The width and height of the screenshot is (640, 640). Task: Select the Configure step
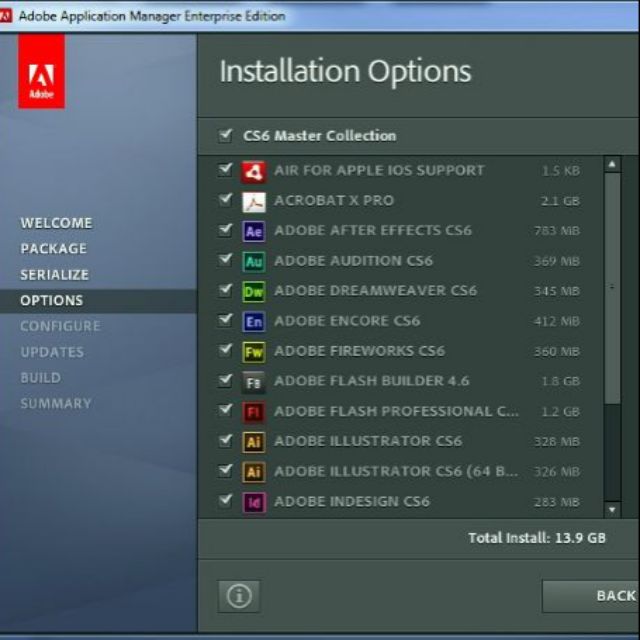[x=60, y=326]
